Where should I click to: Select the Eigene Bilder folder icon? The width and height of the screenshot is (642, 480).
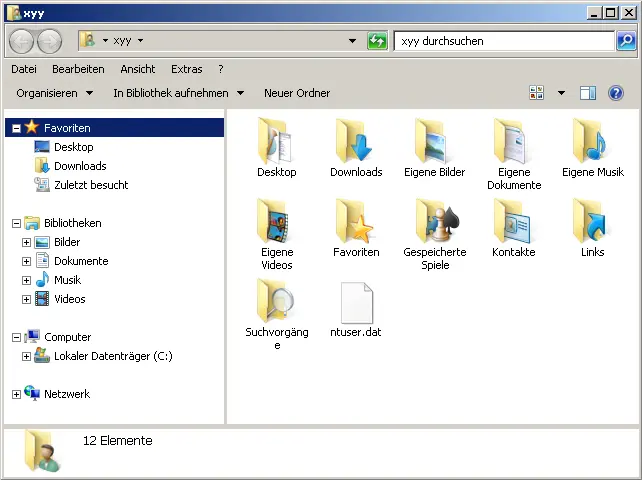[x=435, y=141]
